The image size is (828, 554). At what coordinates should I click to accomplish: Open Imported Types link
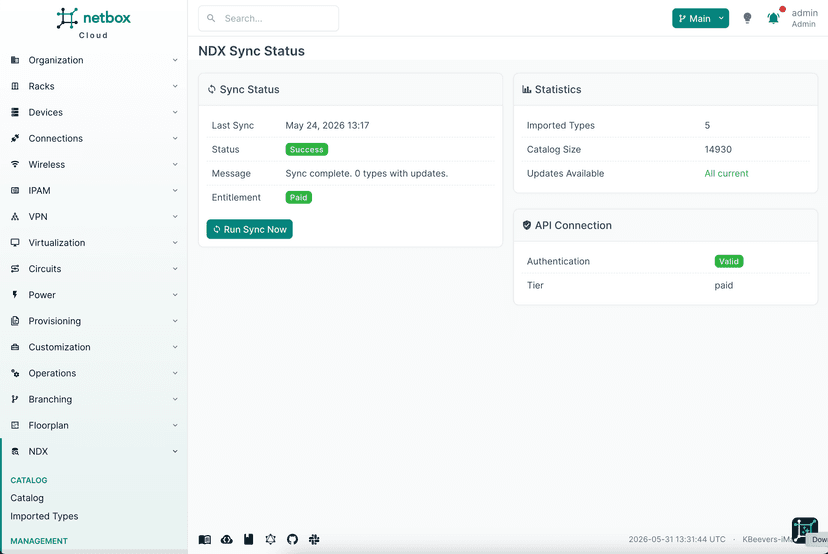(x=44, y=516)
